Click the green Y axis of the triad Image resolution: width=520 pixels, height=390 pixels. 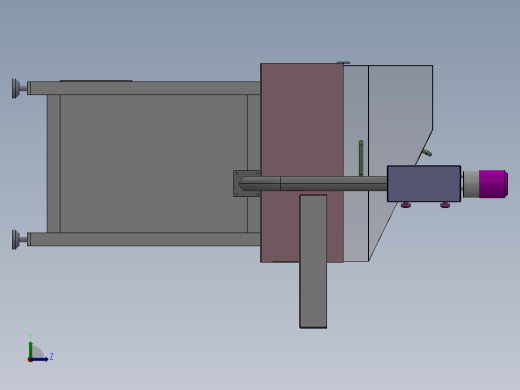pyautogui.click(x=30, y=349)
